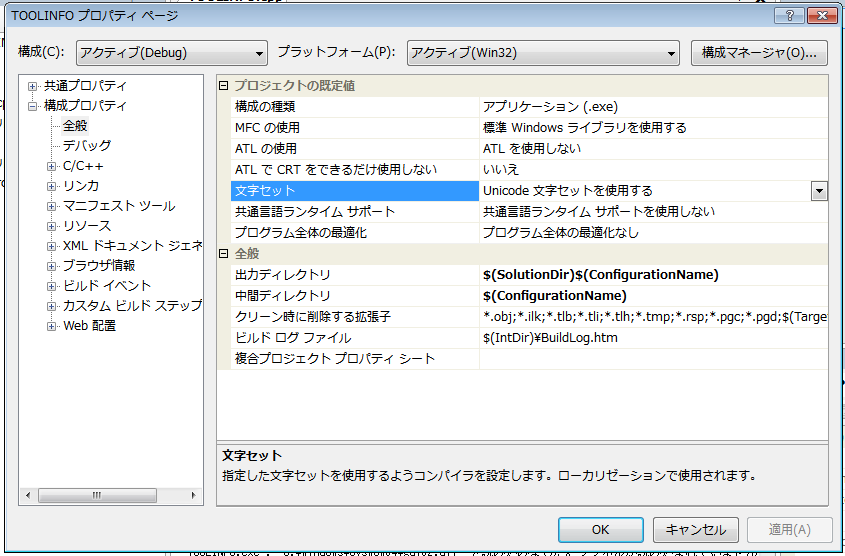
Task: Collapse the 全般 property grid section
Action: click(x=224, y=254)
